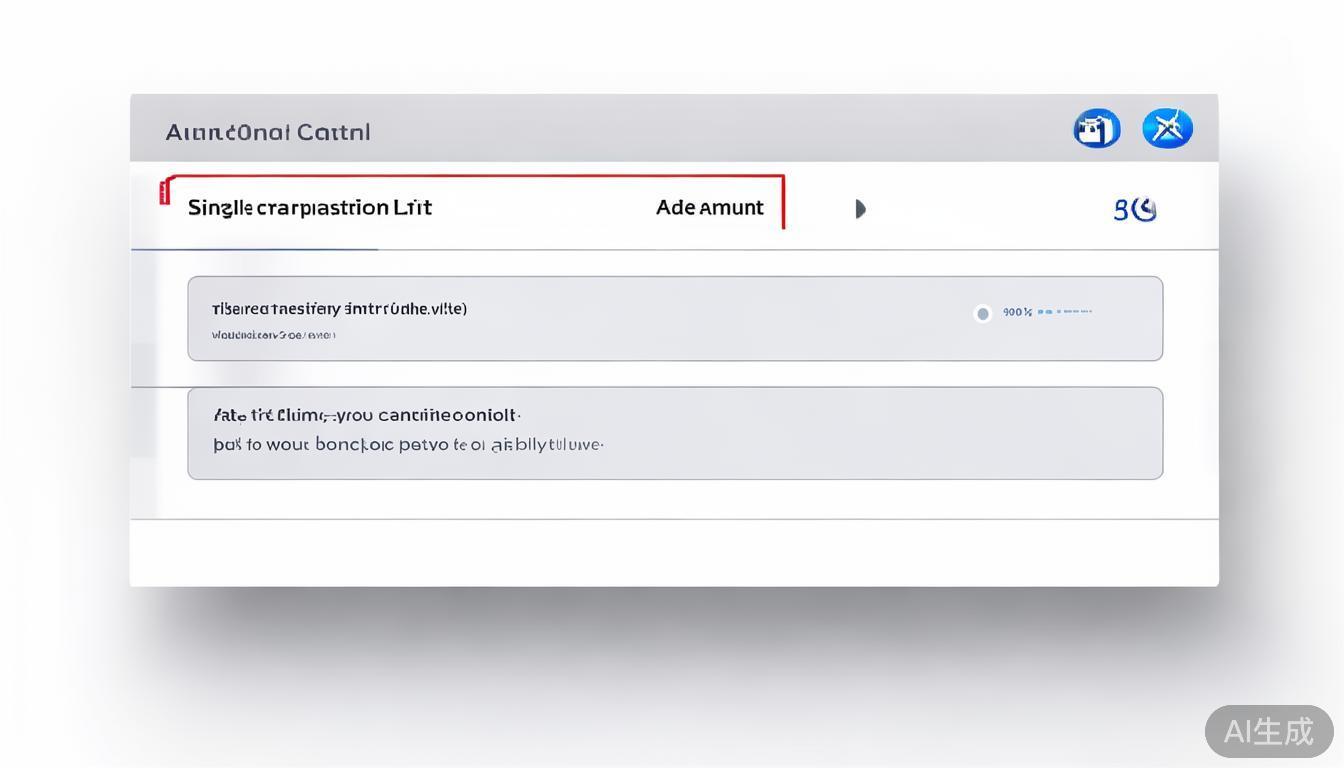Click the 900% value label
This screenshot has width=1344, height=768.
(x=1017, y=312)
